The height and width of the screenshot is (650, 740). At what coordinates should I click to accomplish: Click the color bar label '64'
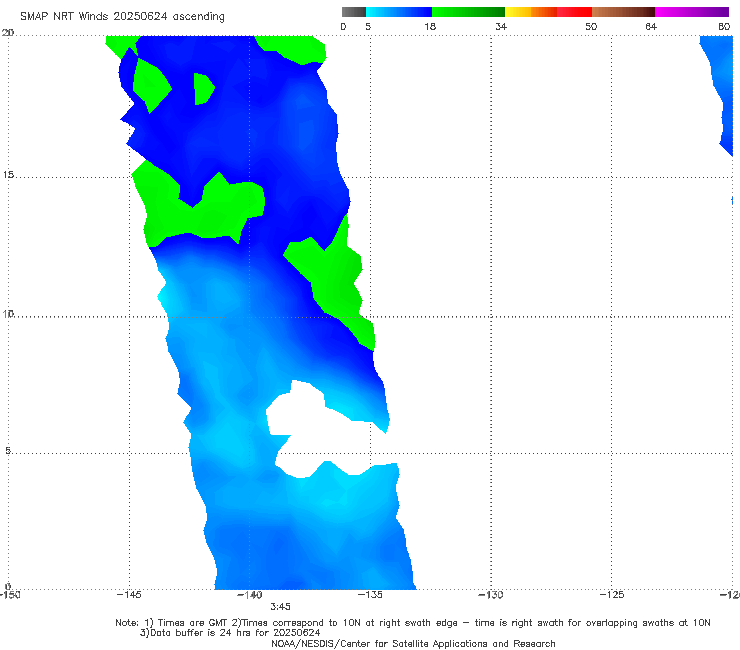point(651,26)
